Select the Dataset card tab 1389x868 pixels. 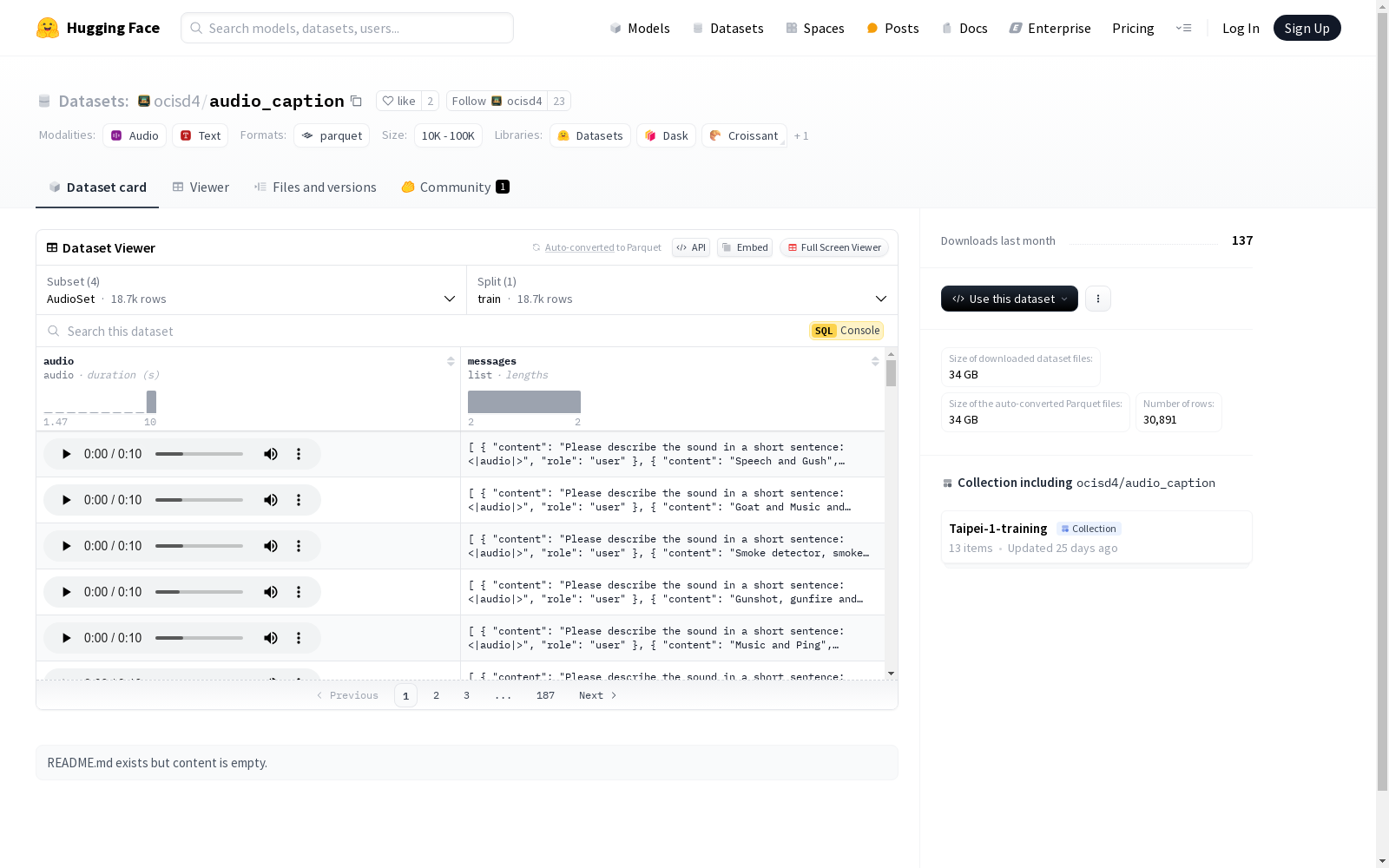coord(97,187)
